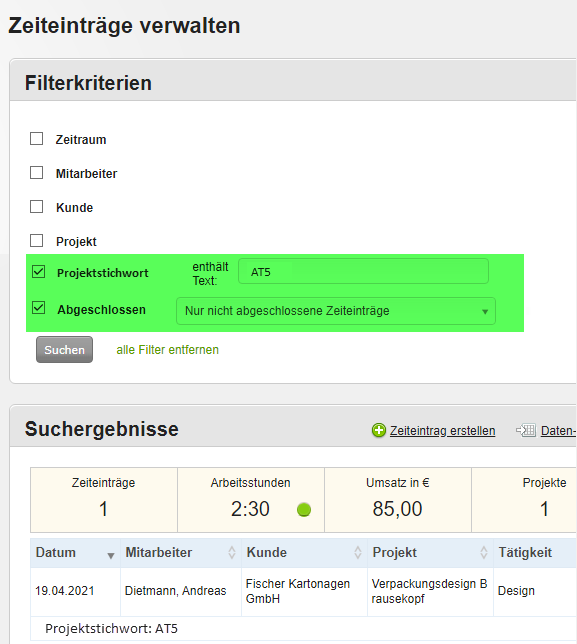
Task: Open the Zeiteintrag erstellen link
Action: [442, 430]
